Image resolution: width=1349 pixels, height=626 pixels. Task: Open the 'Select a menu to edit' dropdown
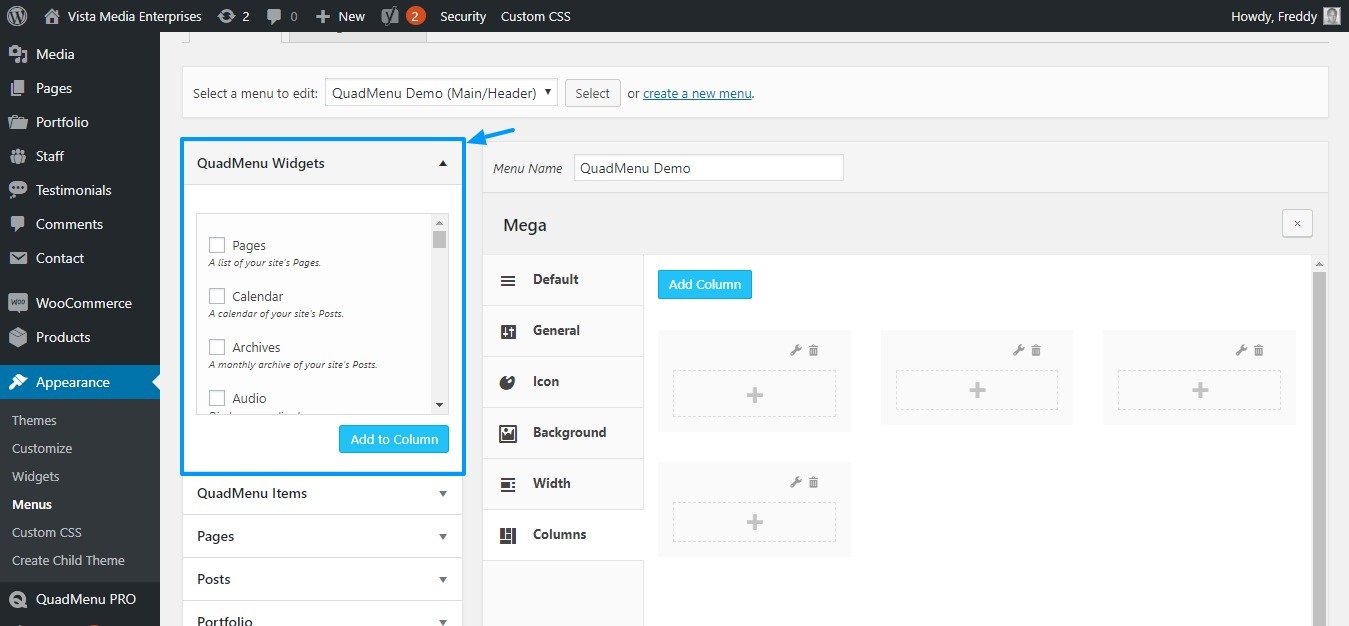point(442,93)
